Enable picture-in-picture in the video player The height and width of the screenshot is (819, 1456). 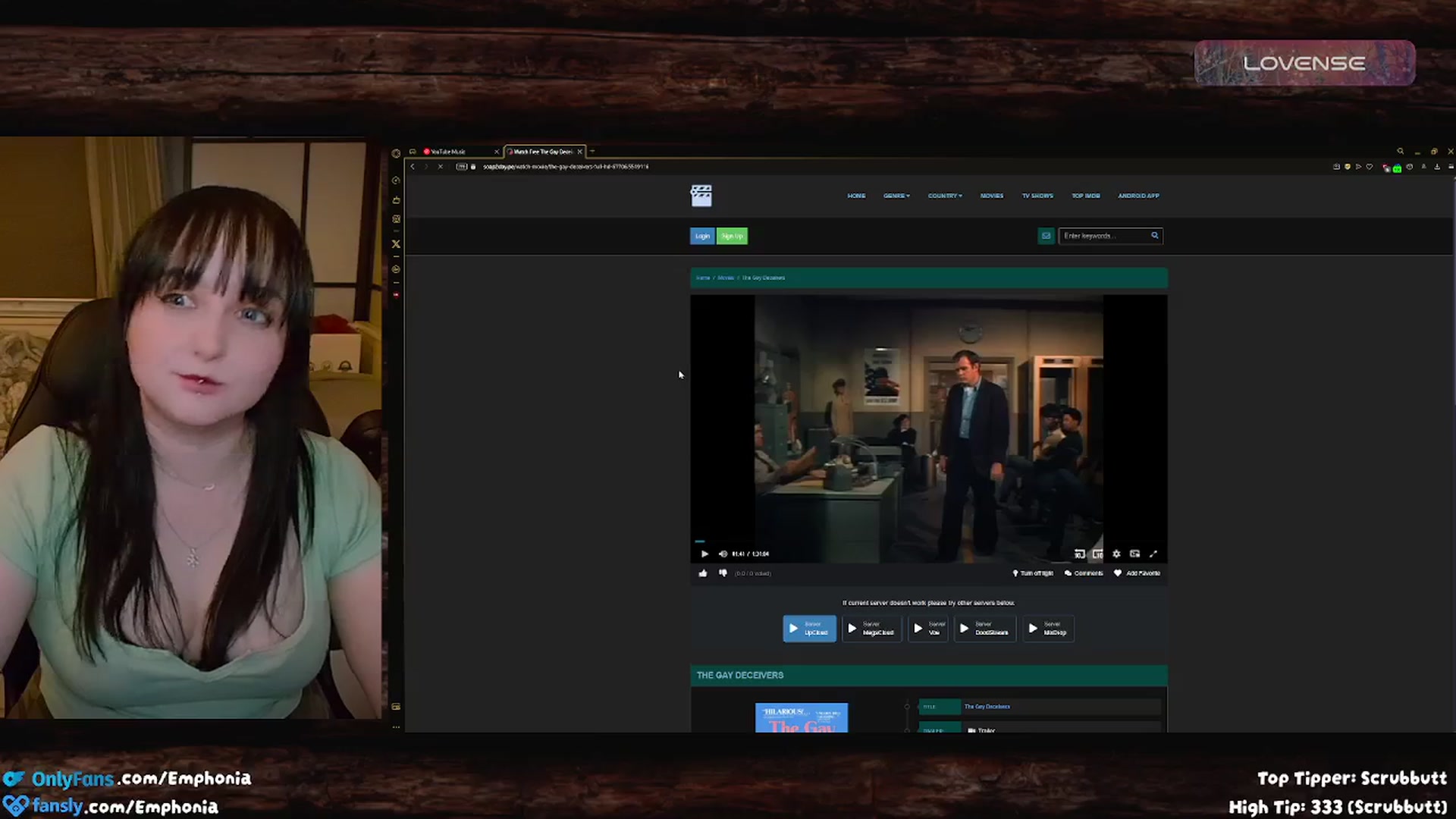[1134, 554]
